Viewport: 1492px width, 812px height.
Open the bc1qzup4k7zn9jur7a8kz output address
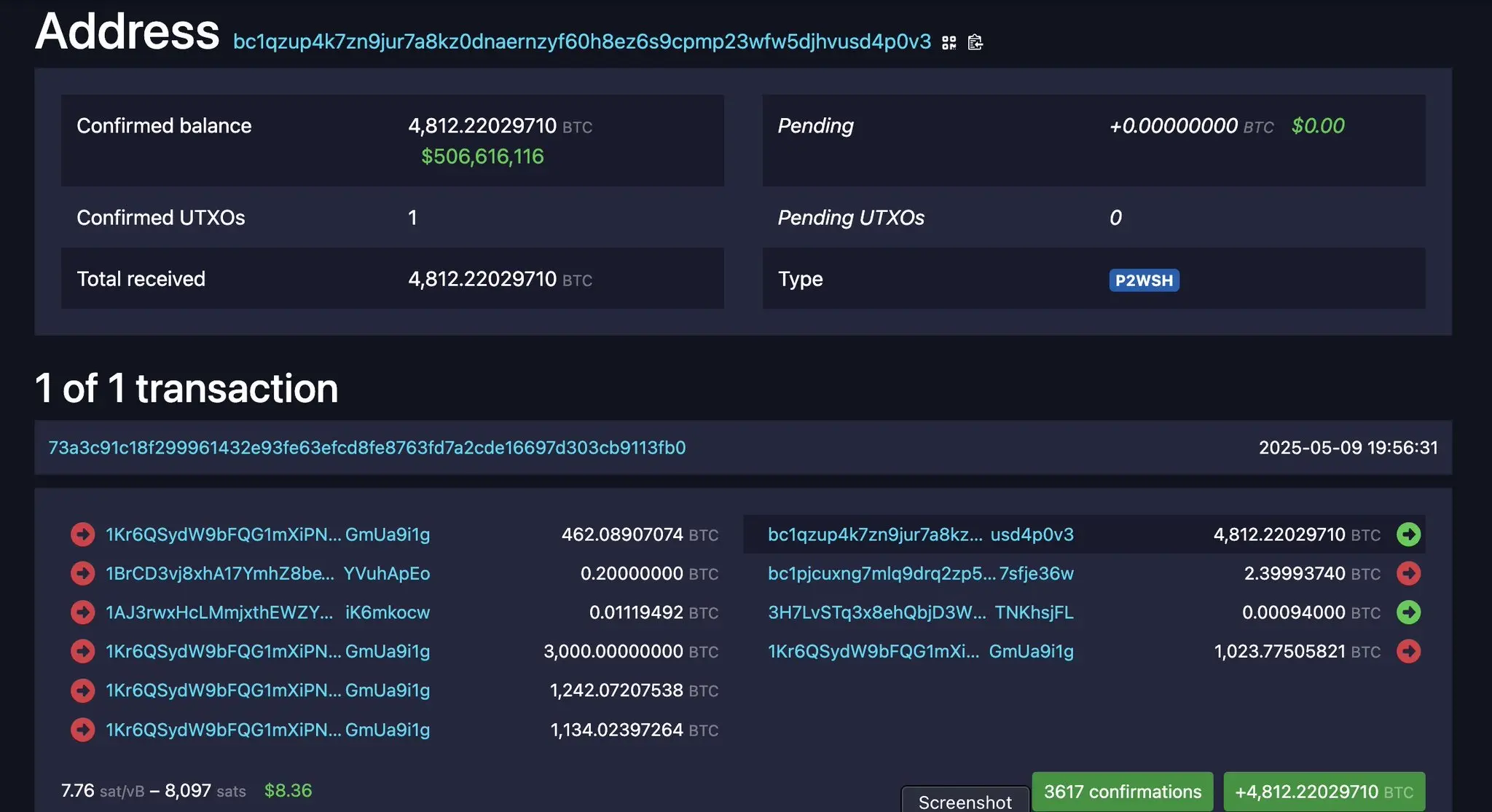[874, 534]
